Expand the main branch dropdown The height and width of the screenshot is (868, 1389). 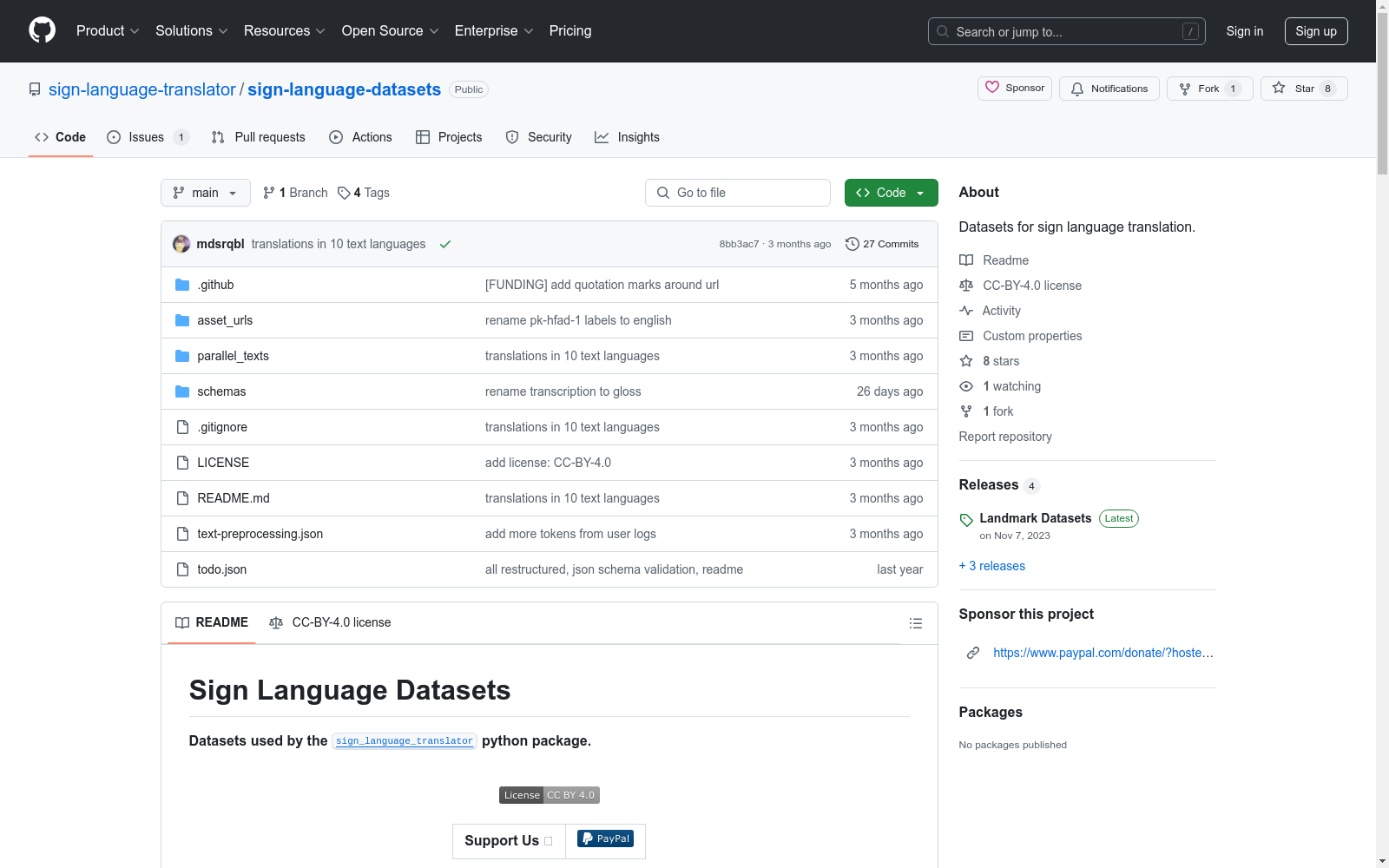[205, 193]
